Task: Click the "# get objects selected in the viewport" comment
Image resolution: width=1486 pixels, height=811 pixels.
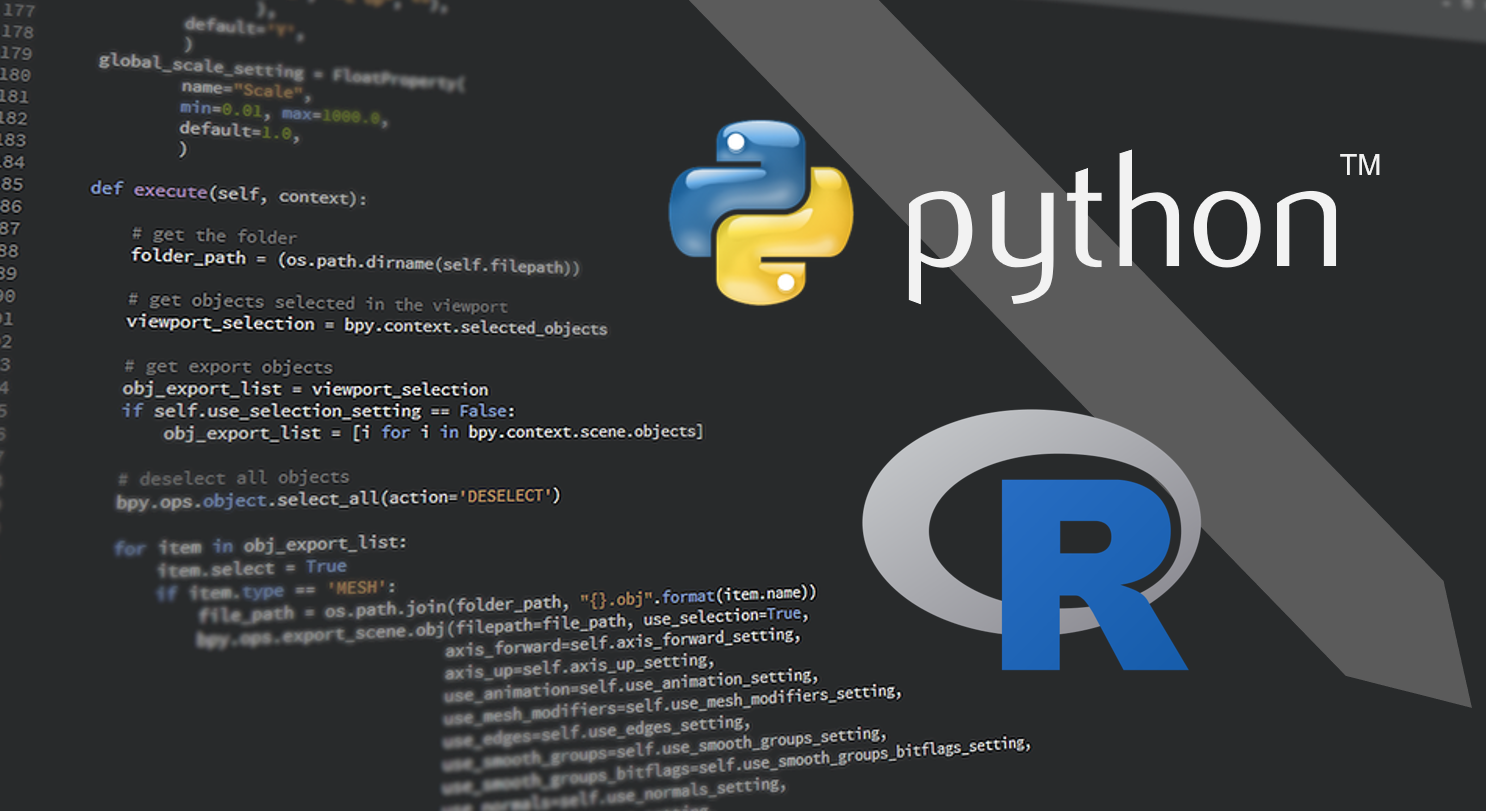Action: [318, 303]
